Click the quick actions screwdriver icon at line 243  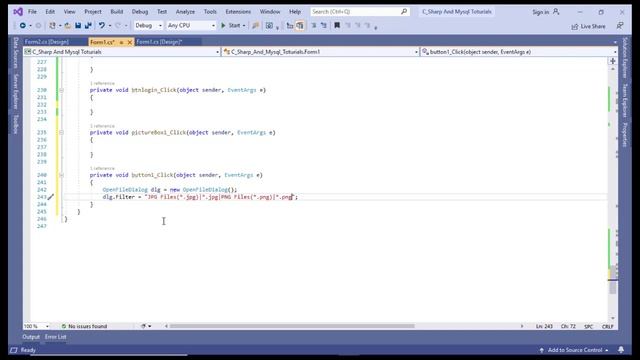(x=51, y=197)
